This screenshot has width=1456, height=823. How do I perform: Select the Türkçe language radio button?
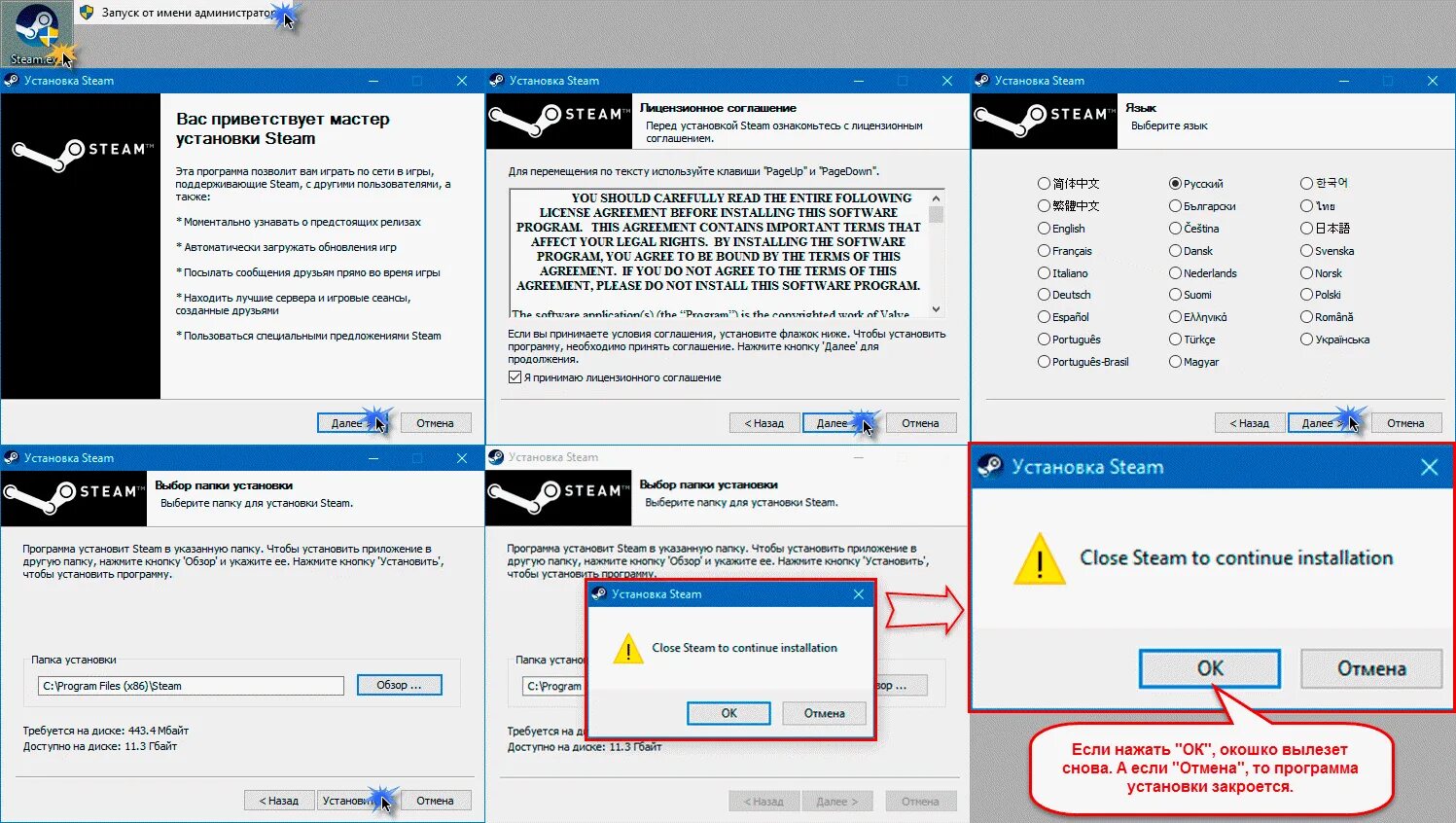pyautogui.click(x=1175, y=340)
